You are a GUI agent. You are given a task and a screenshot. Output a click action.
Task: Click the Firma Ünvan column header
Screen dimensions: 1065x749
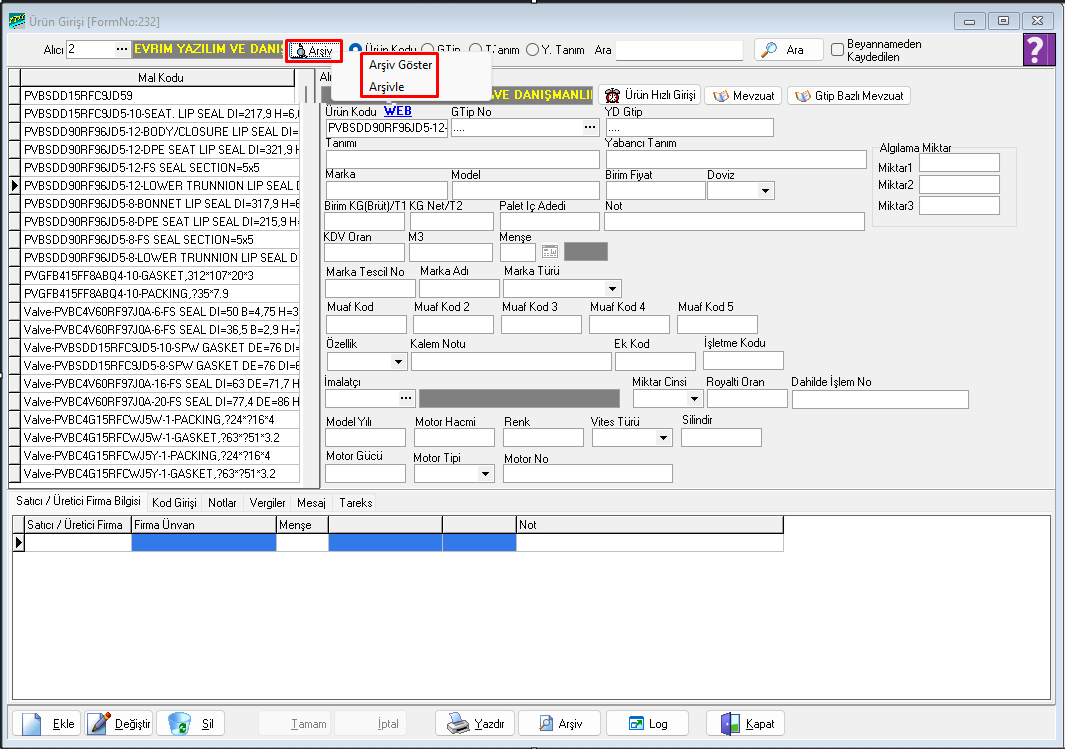pos(204,525)
